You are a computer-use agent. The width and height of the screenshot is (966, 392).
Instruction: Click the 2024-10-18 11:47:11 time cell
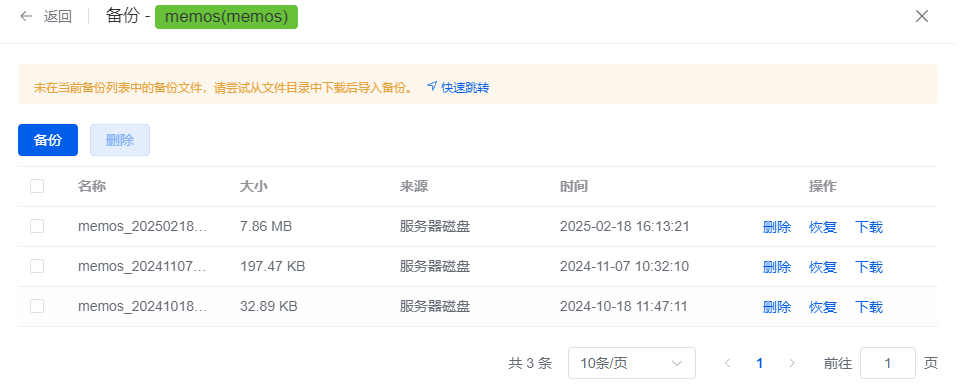pos(623,307)
